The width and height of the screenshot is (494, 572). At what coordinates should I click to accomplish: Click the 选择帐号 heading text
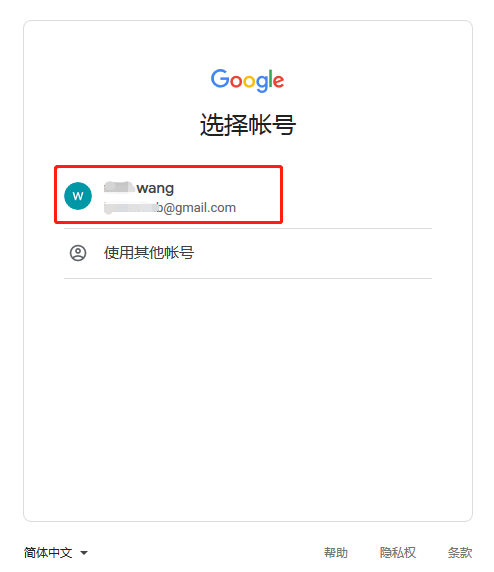coord(248,125)
